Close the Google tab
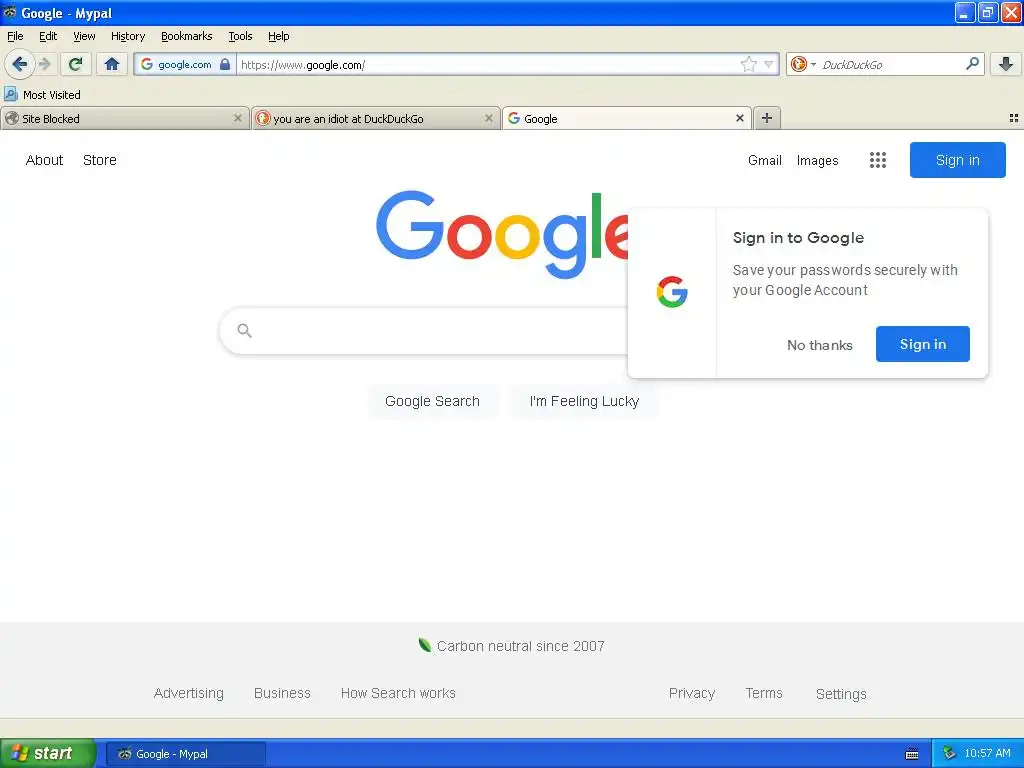The height and width of the screenshot is (768, 1024). [739, 118]
